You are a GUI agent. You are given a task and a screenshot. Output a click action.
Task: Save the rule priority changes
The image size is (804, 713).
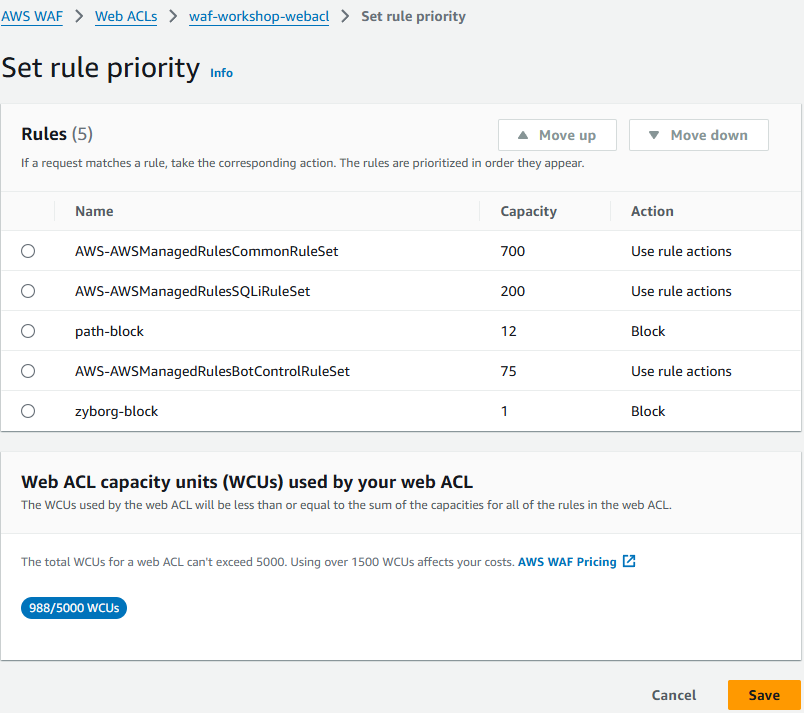click(x=764, y=695)
